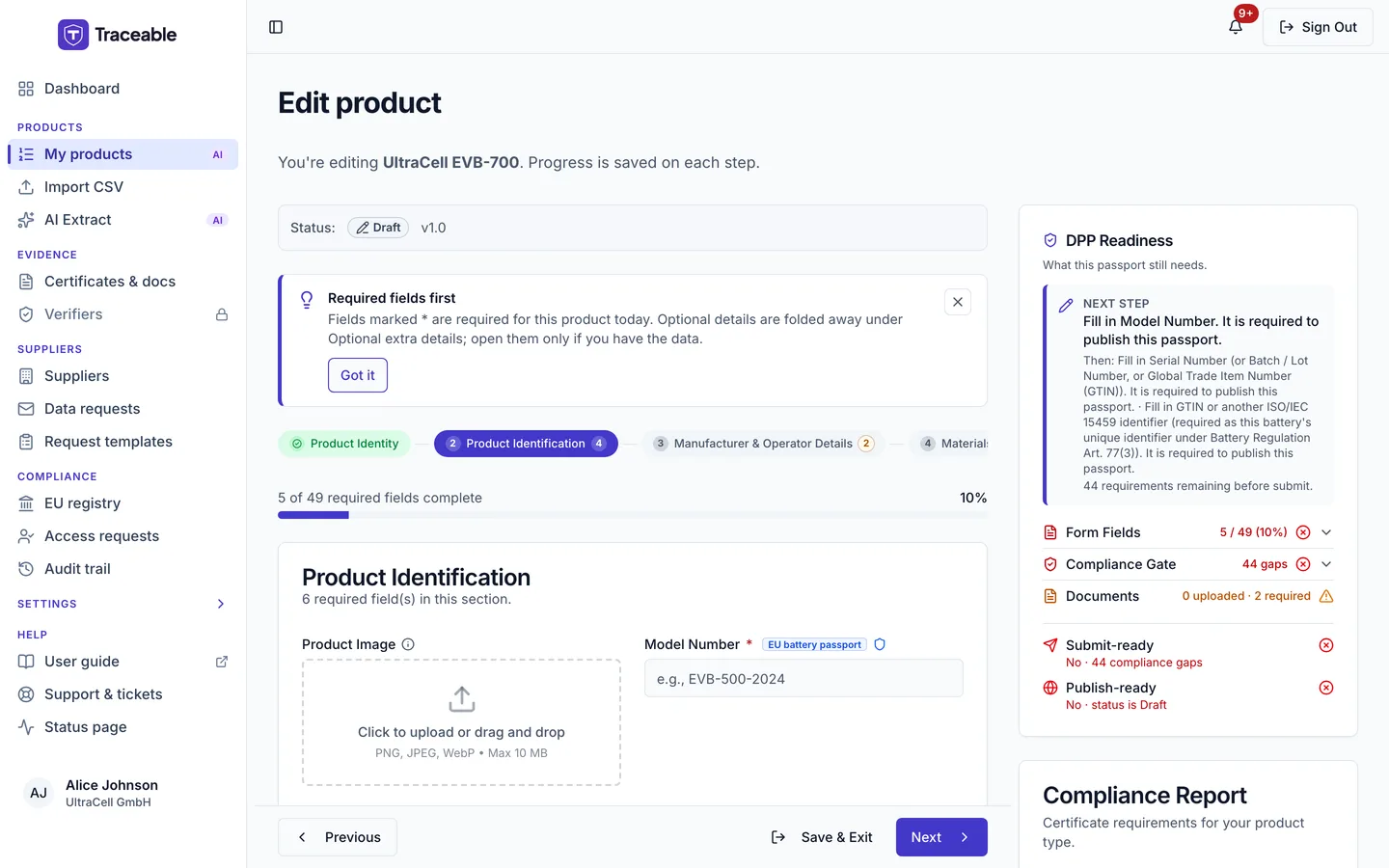The height and width of the screenshot is (868, 1389).
Task: Click the Verifiers lock icon
Action: [x=222, y=314]
